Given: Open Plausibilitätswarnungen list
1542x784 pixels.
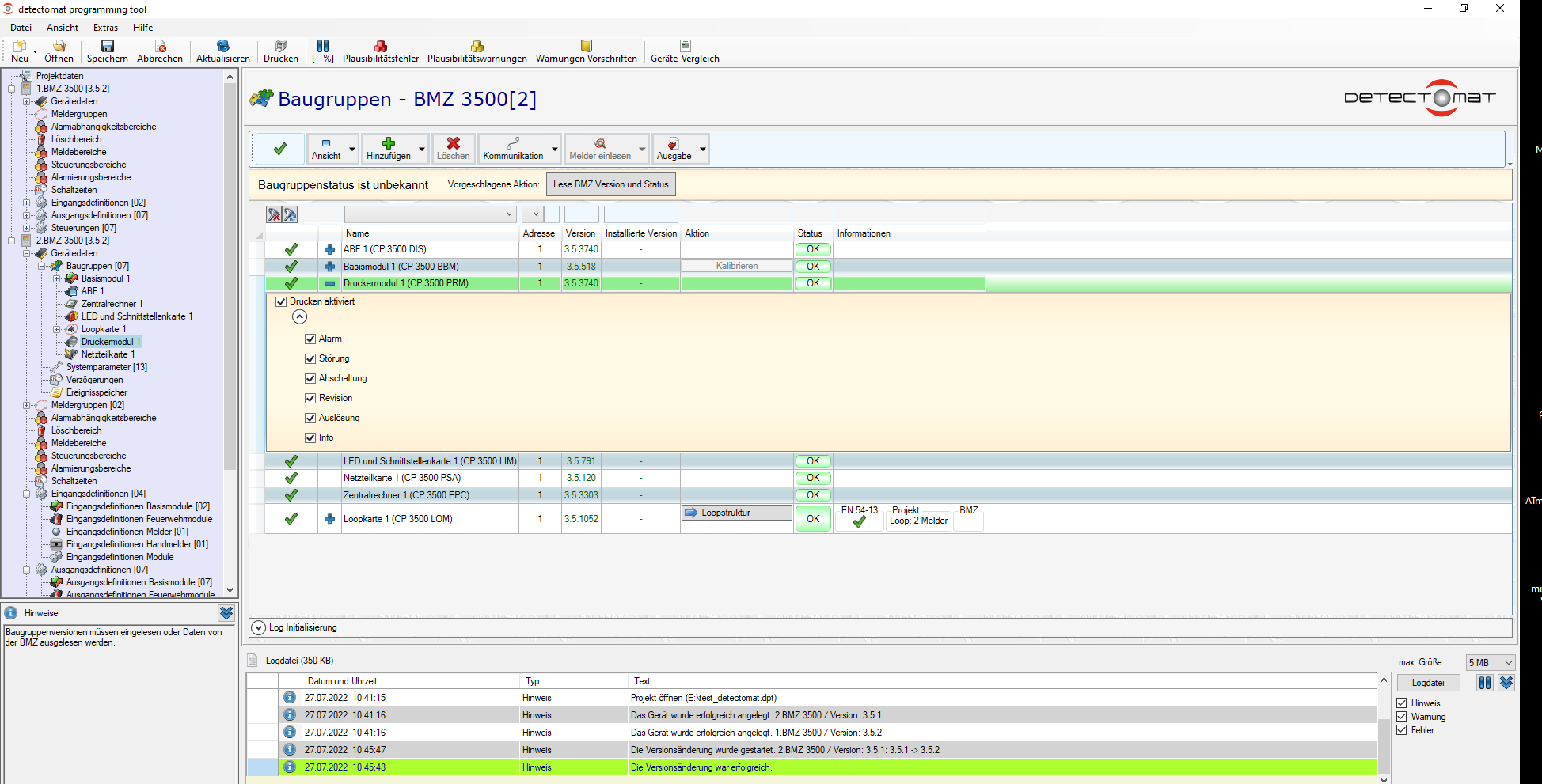Looking at the screenshot, I should click(477, 51).
